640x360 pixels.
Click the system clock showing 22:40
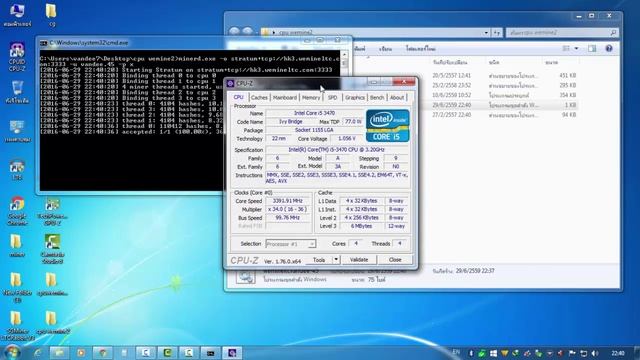tap(618, 353)
